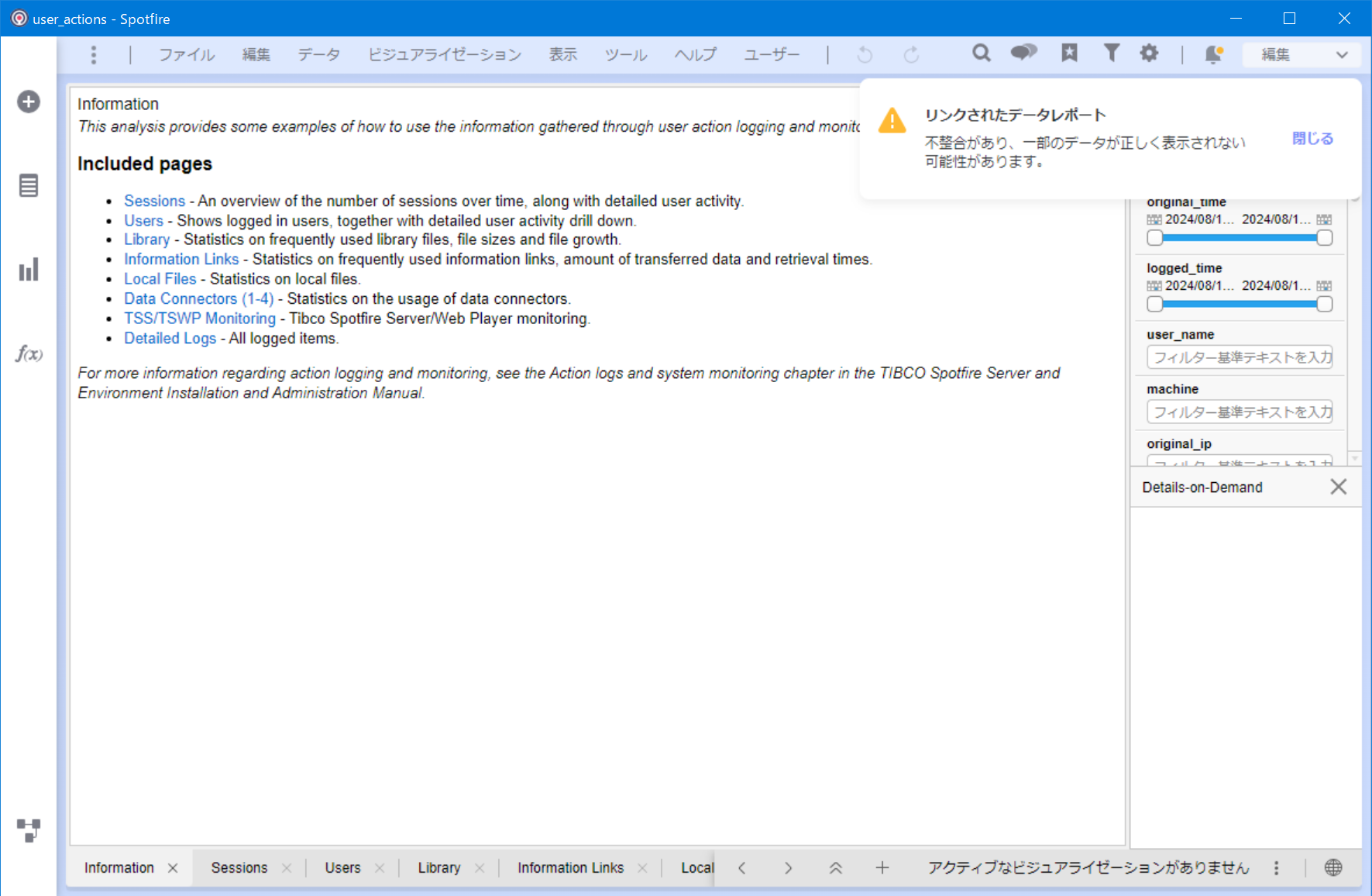Click the undo arrow icon
1372x896 pixels.
coord(865,54)
